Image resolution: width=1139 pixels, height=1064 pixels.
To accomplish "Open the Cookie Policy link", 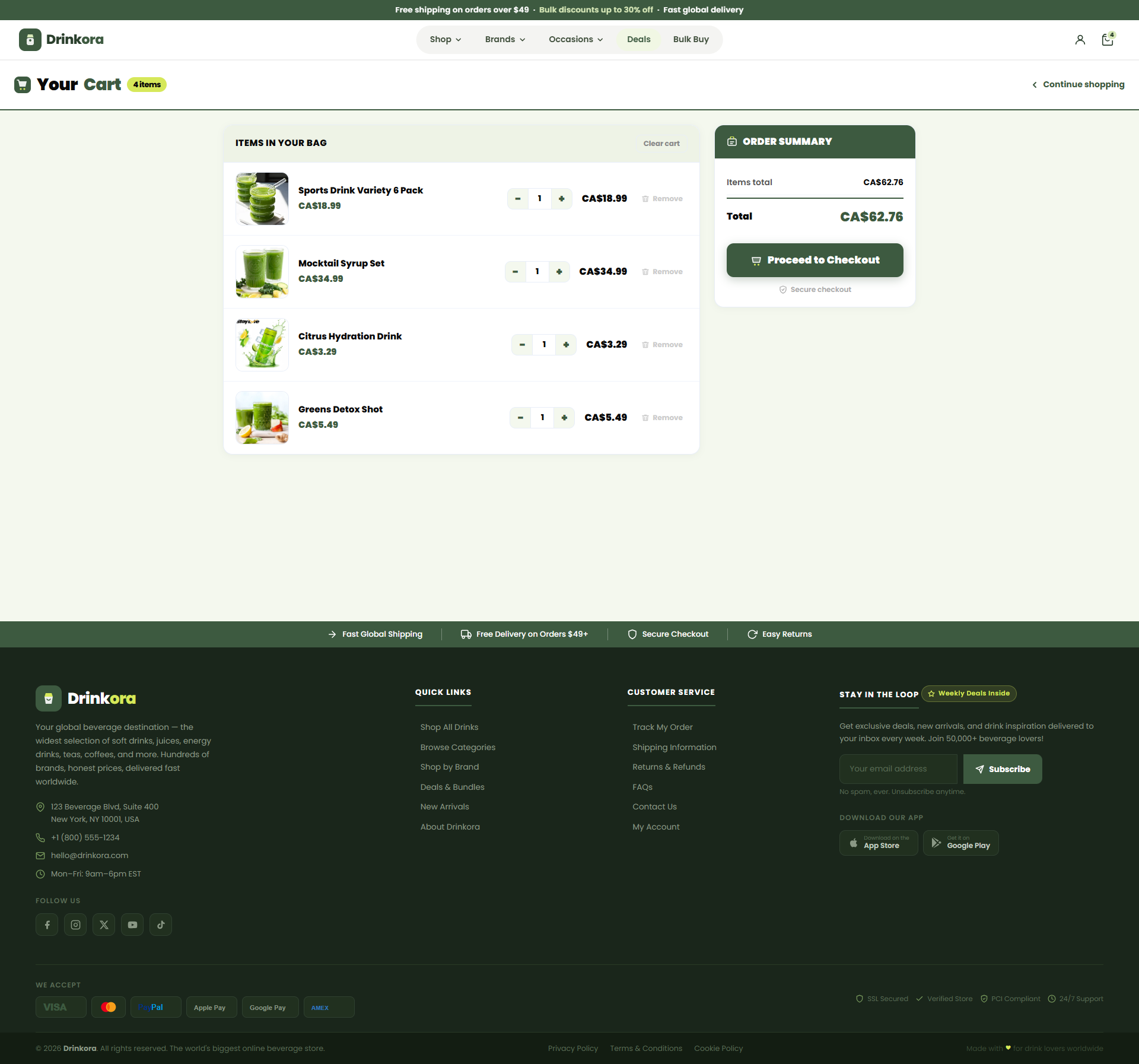I will [x=718, y=1049].
